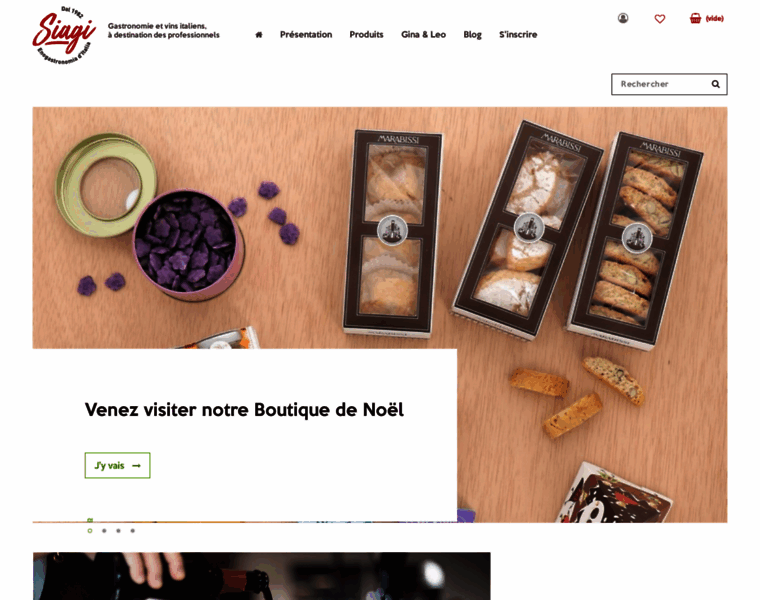This screenshot has height=600, width=760.
Task: Click the Siagi logo
Action: tap(64, 35)
